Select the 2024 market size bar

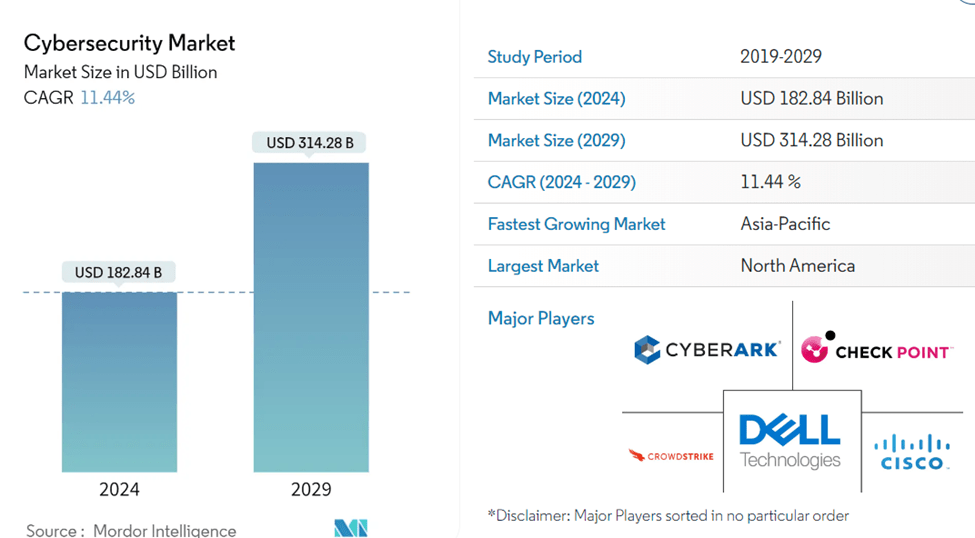click(119, 381)
